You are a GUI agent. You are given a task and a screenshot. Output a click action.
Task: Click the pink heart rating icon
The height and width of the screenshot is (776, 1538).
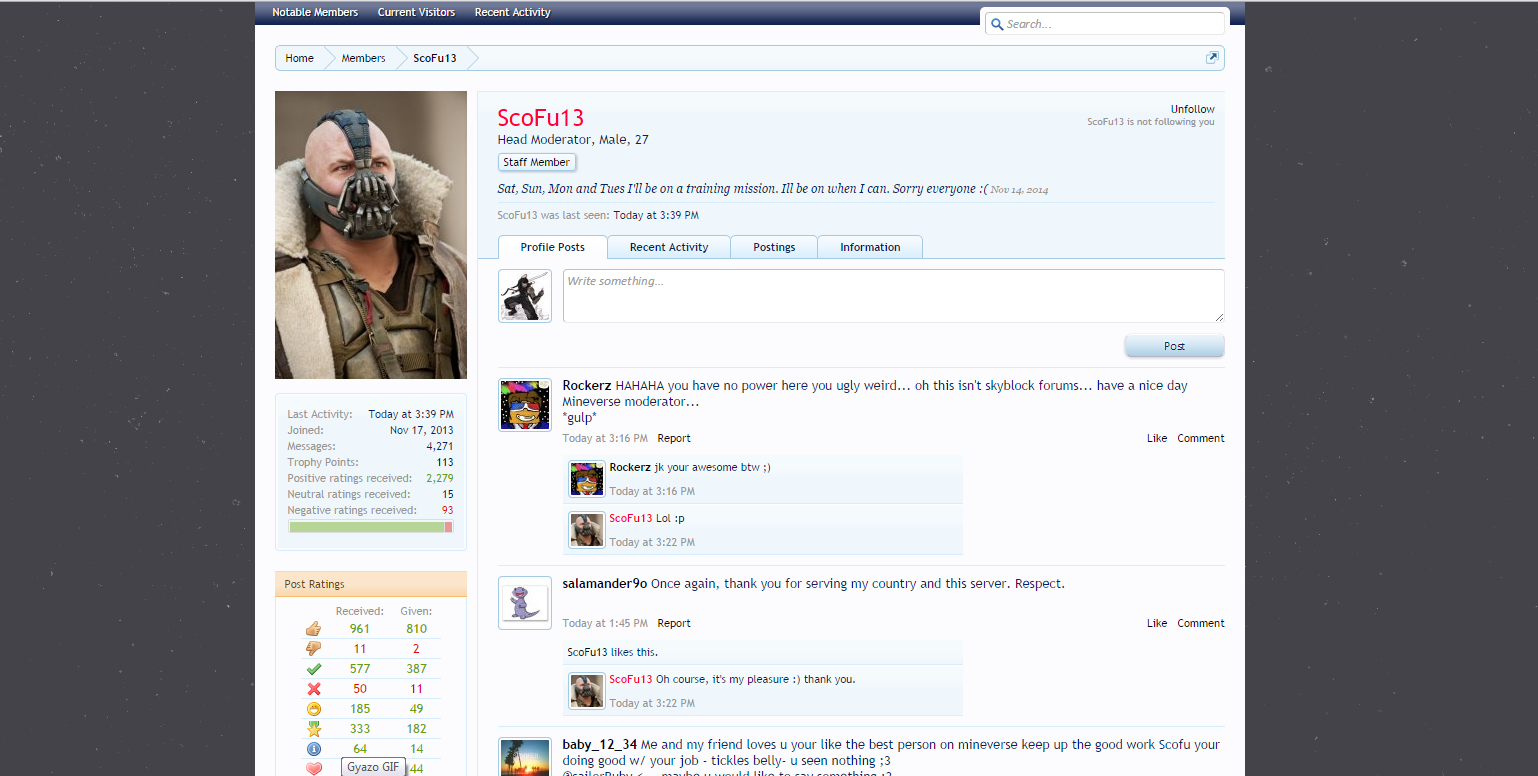point(313,769)
